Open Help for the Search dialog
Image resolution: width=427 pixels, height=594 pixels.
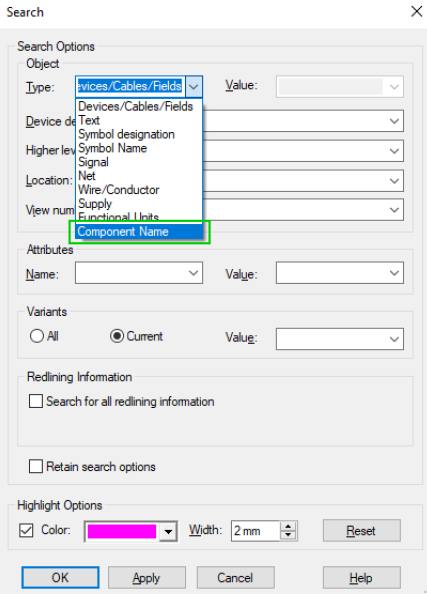tap(361, 577)
